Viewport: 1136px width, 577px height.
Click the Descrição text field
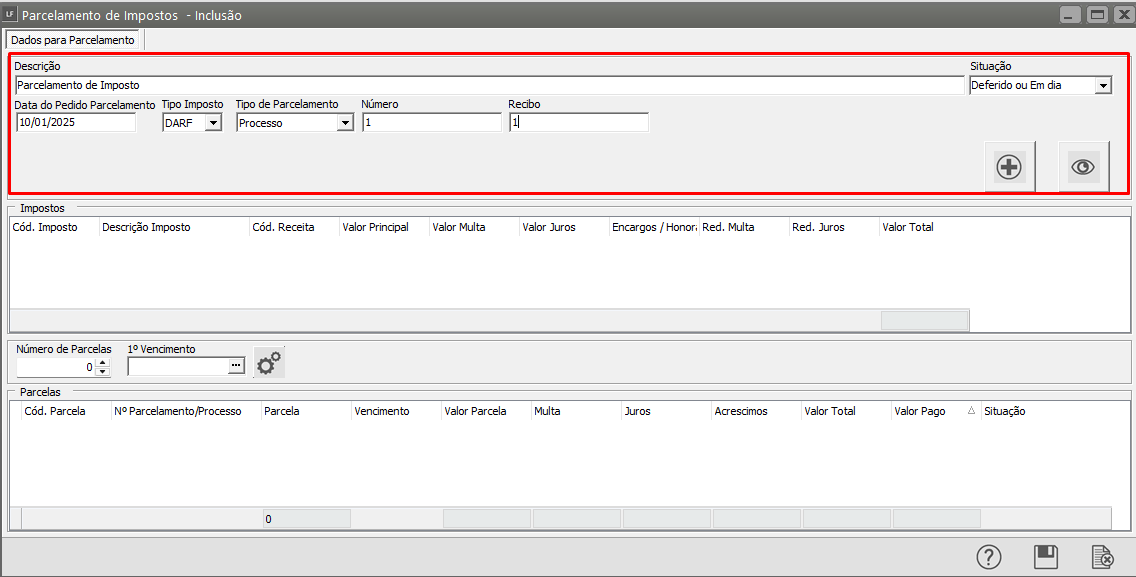click(489, 86)
